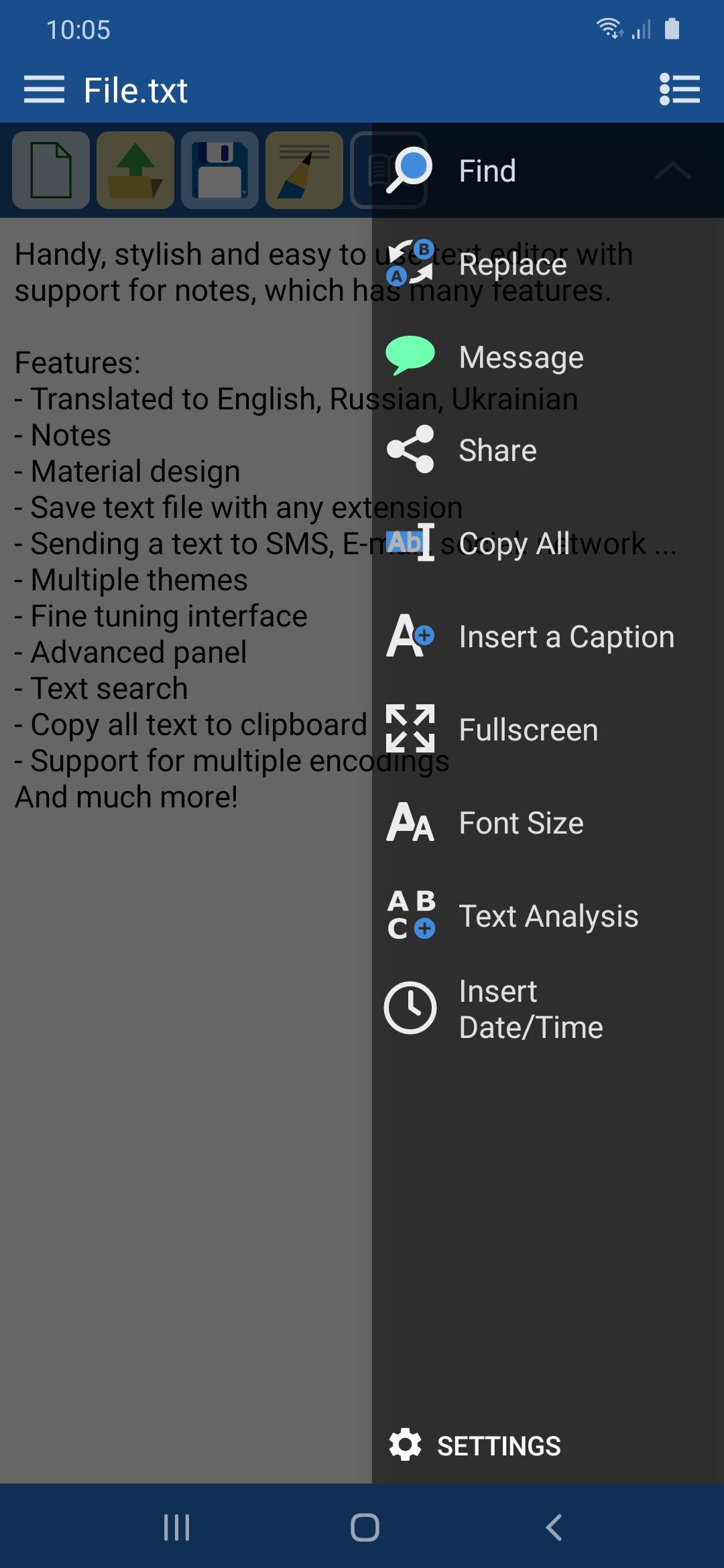Save file with the floppy disk icon
Image resolution: width=724 pixels, height=1568 pixels.
point(220,170)
